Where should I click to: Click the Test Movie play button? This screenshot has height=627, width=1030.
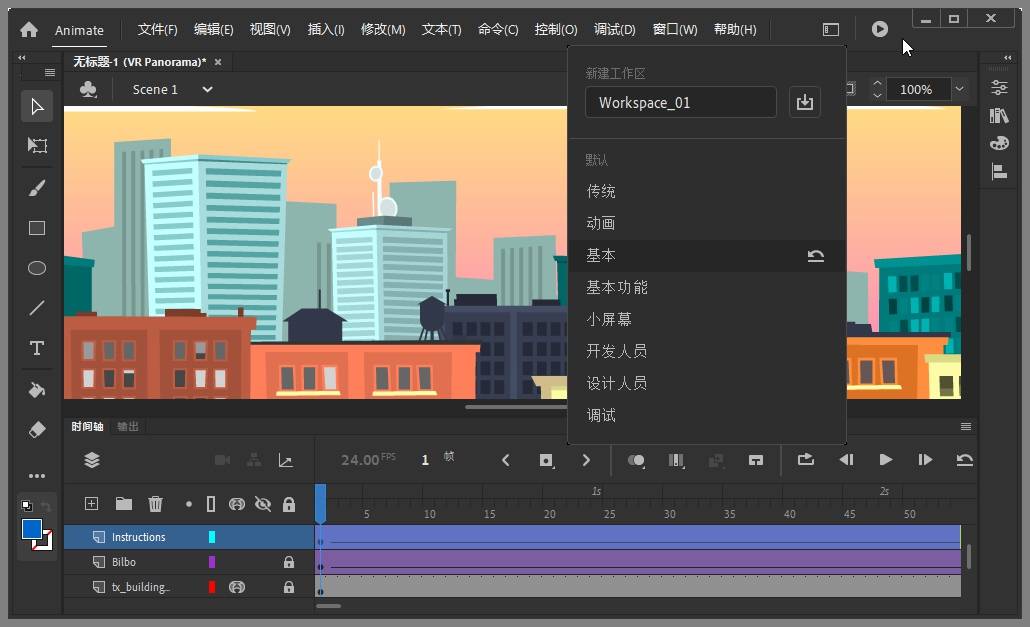click(x=880, y=29)
